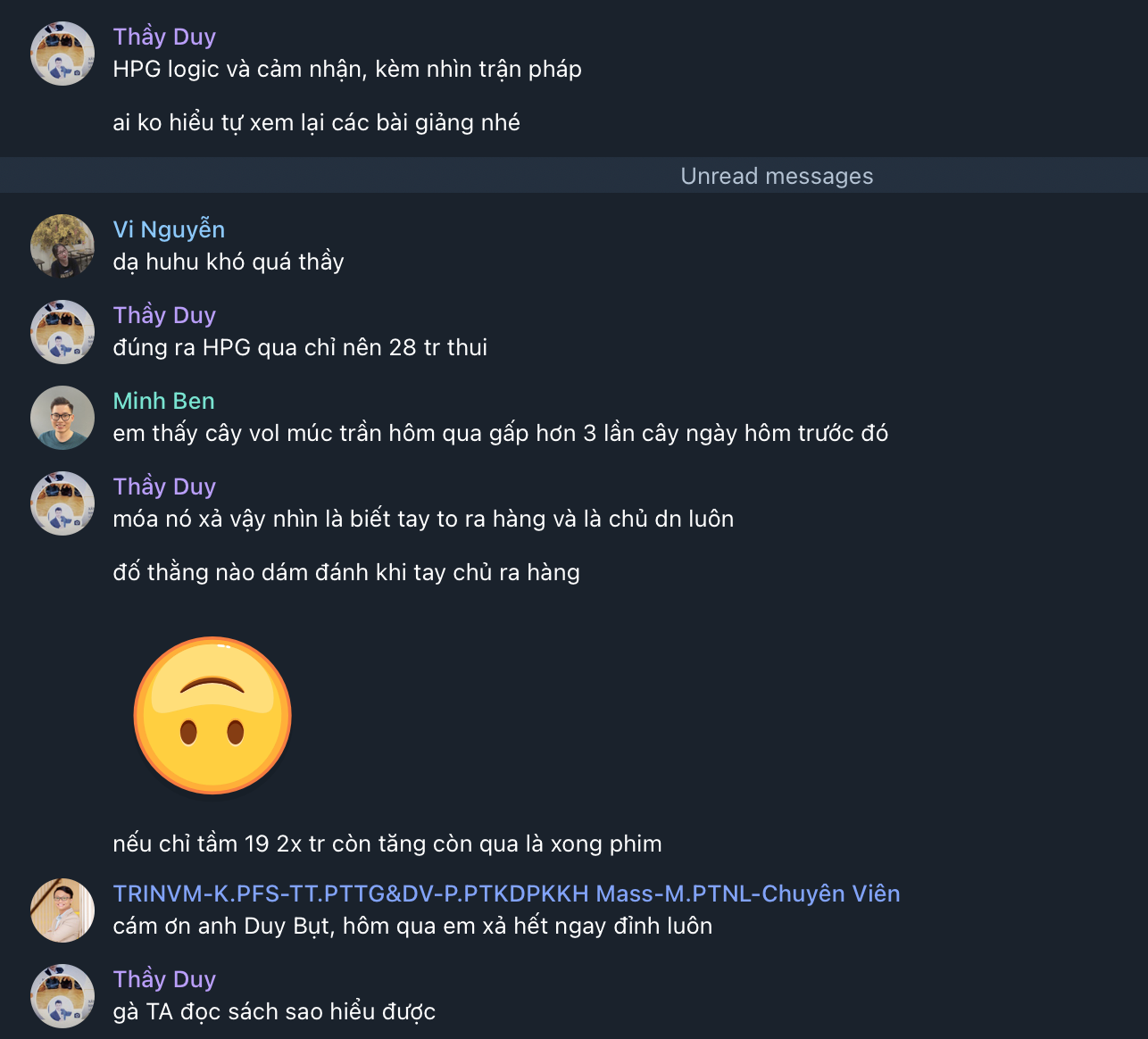Open the Vi Nguyễn sender name
The height and width of the screenshot is (1039, 1148).
tap(169, 229)
